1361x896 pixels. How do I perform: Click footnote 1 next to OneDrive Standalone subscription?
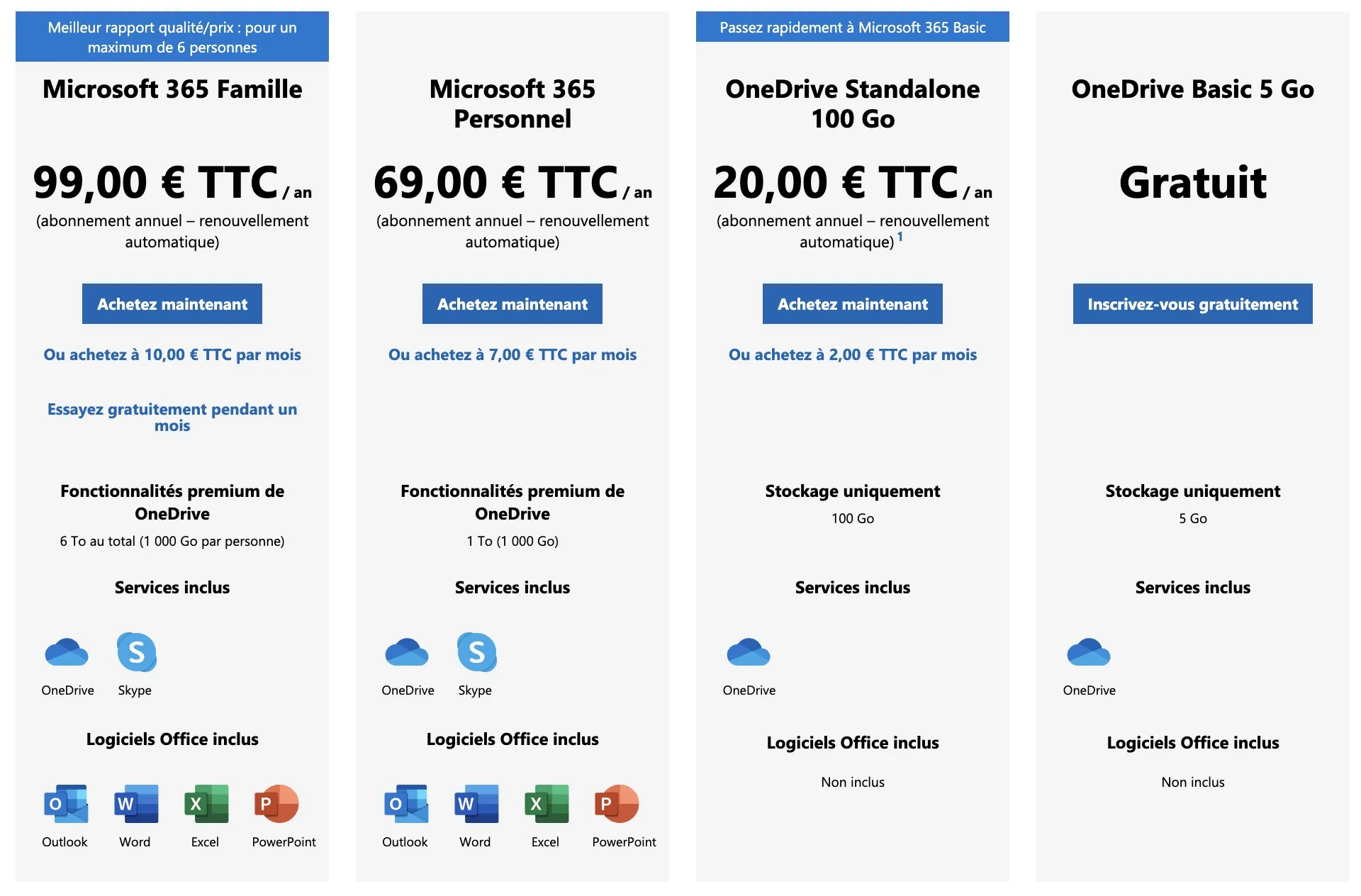click(x=900, y=237)
